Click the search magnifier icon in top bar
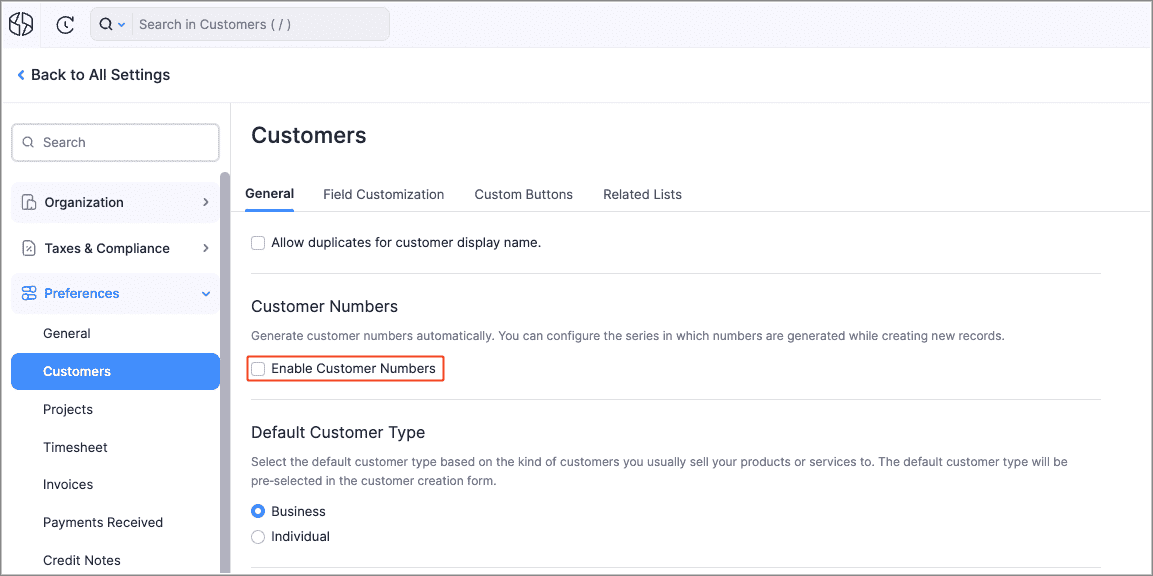Screen dimensions: 1153x576 click(x=106, y=24)
